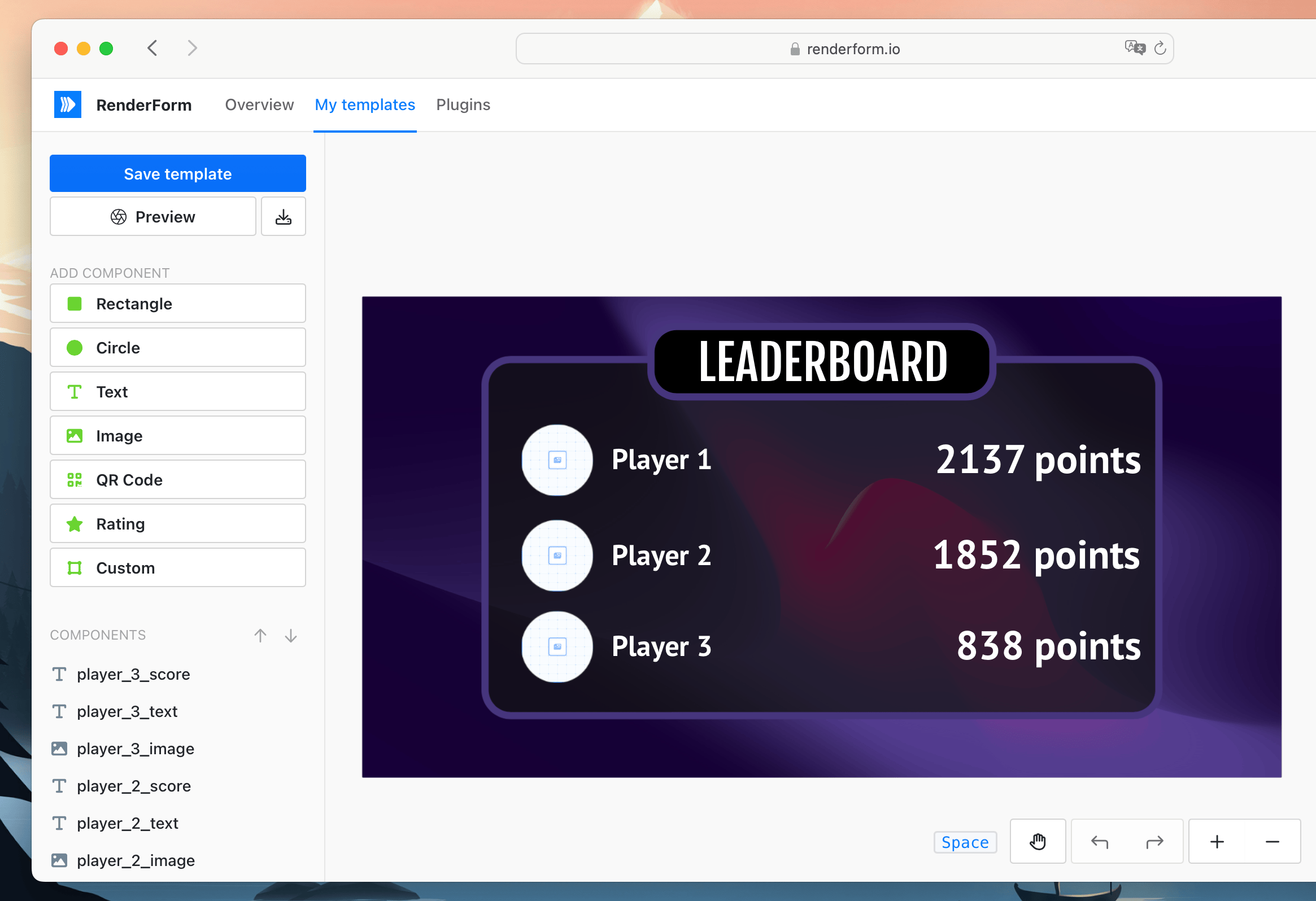Move component up using arrow
The height and width of the screenshot is (901, 1316).
click(x=261, y=634)
